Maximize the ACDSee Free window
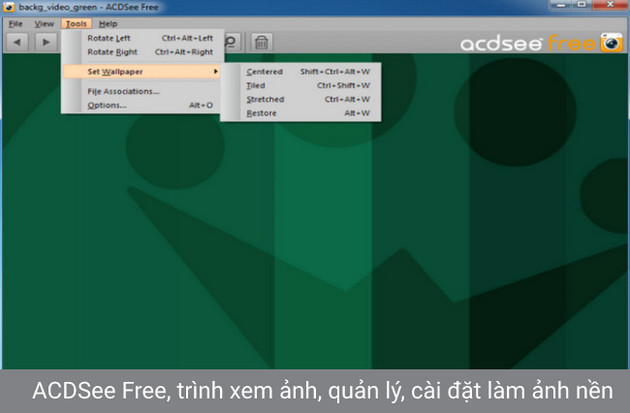This screenshot has height=413, width=630. (581, 5)
